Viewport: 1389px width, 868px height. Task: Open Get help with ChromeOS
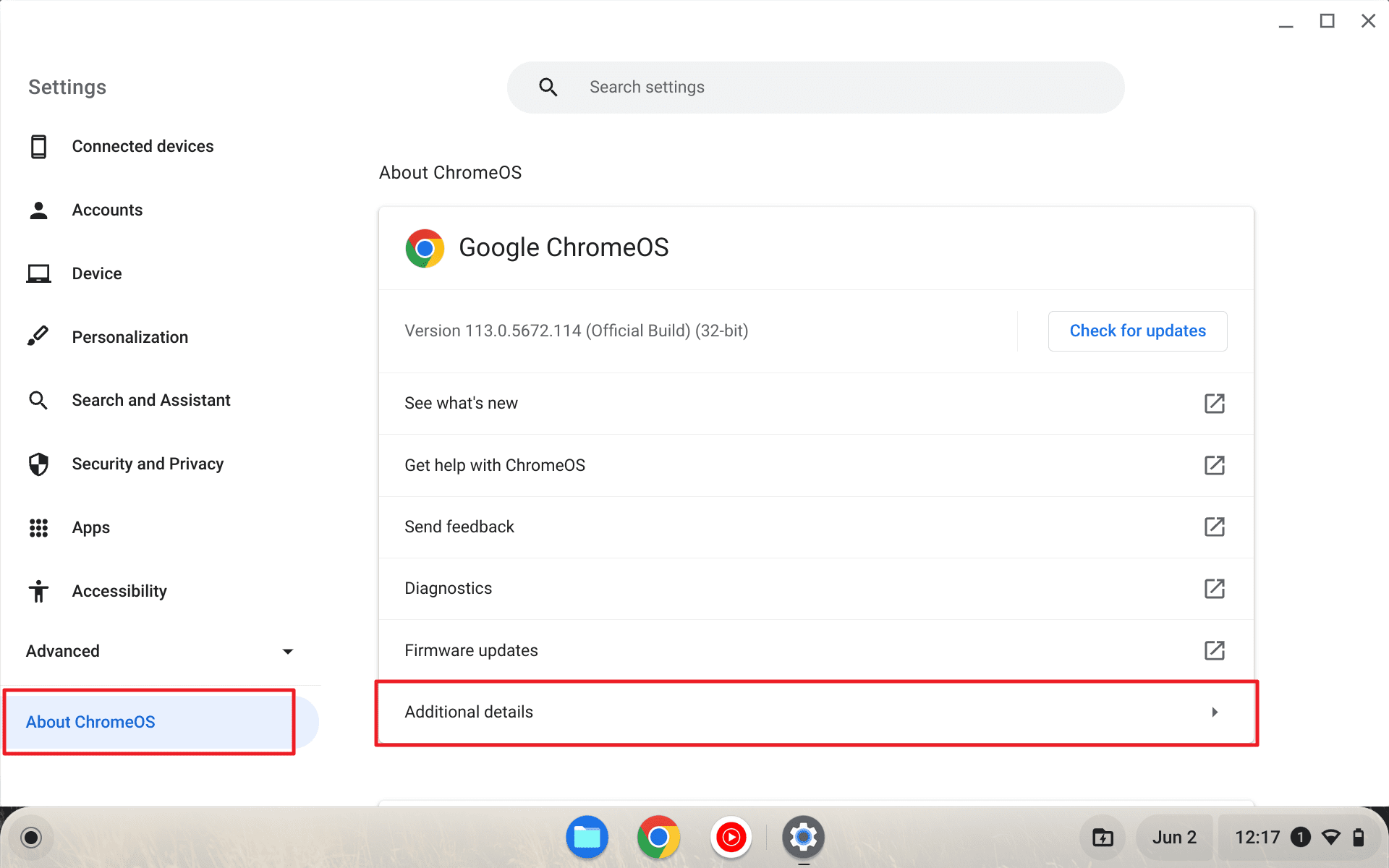(816, 465)
